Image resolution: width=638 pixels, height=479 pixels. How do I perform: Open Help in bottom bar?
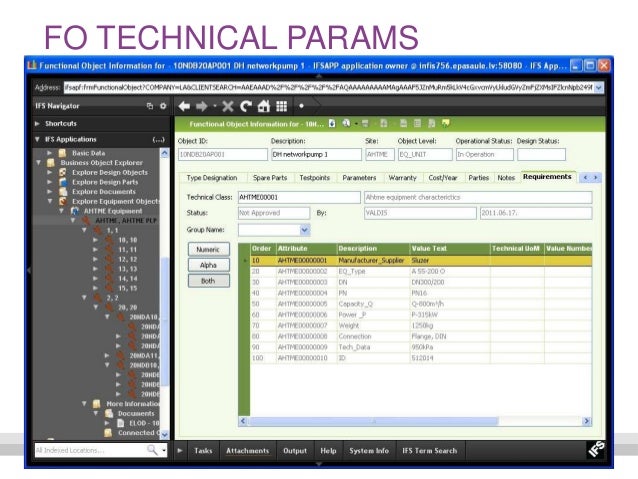click(328, 451)
